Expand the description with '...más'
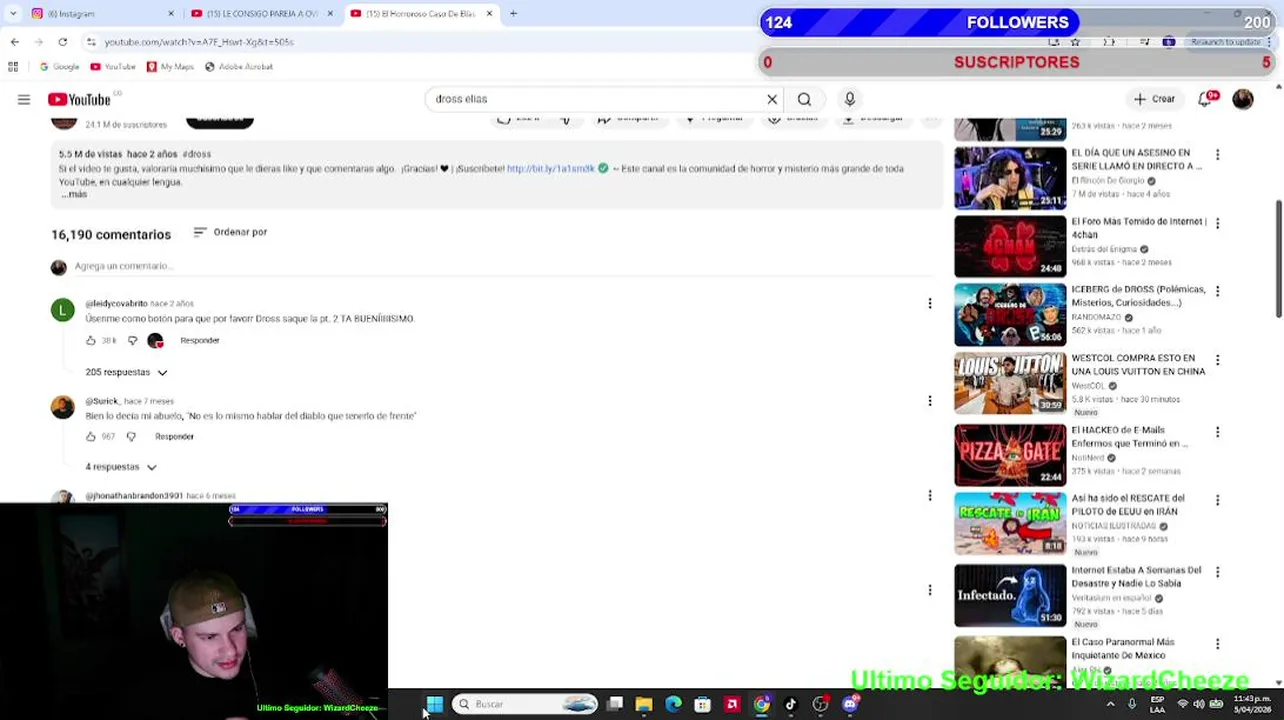1284x720 pixels. click(75, 194)
